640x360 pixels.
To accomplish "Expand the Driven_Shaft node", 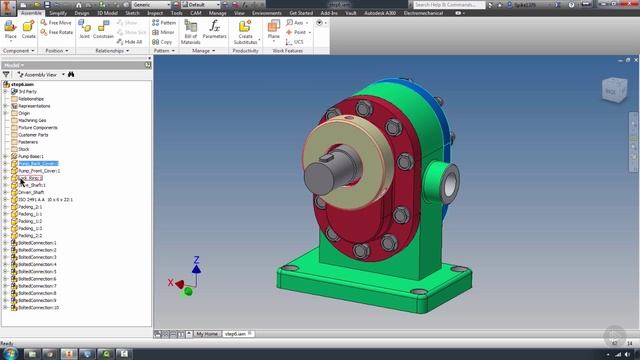I will [x=6, y=192].
